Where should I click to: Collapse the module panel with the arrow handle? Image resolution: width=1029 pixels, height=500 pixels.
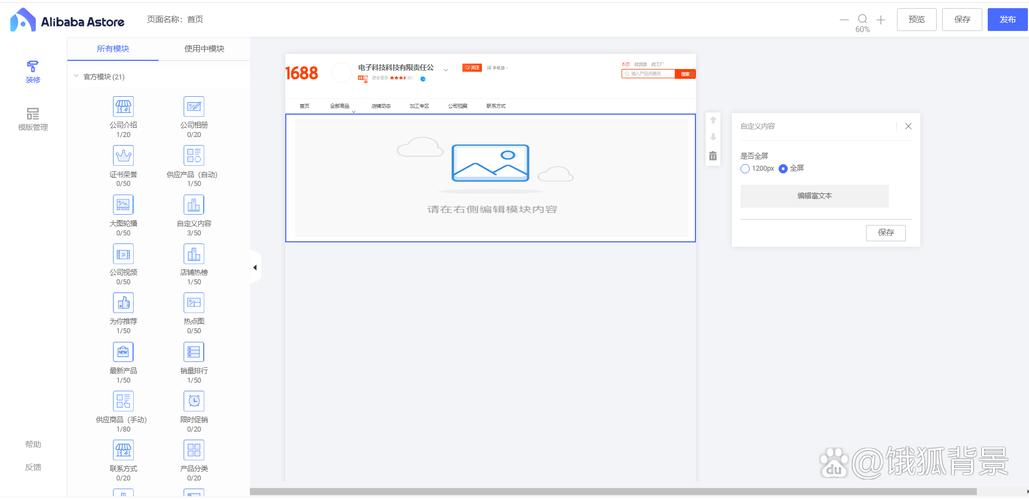(255, 267)
